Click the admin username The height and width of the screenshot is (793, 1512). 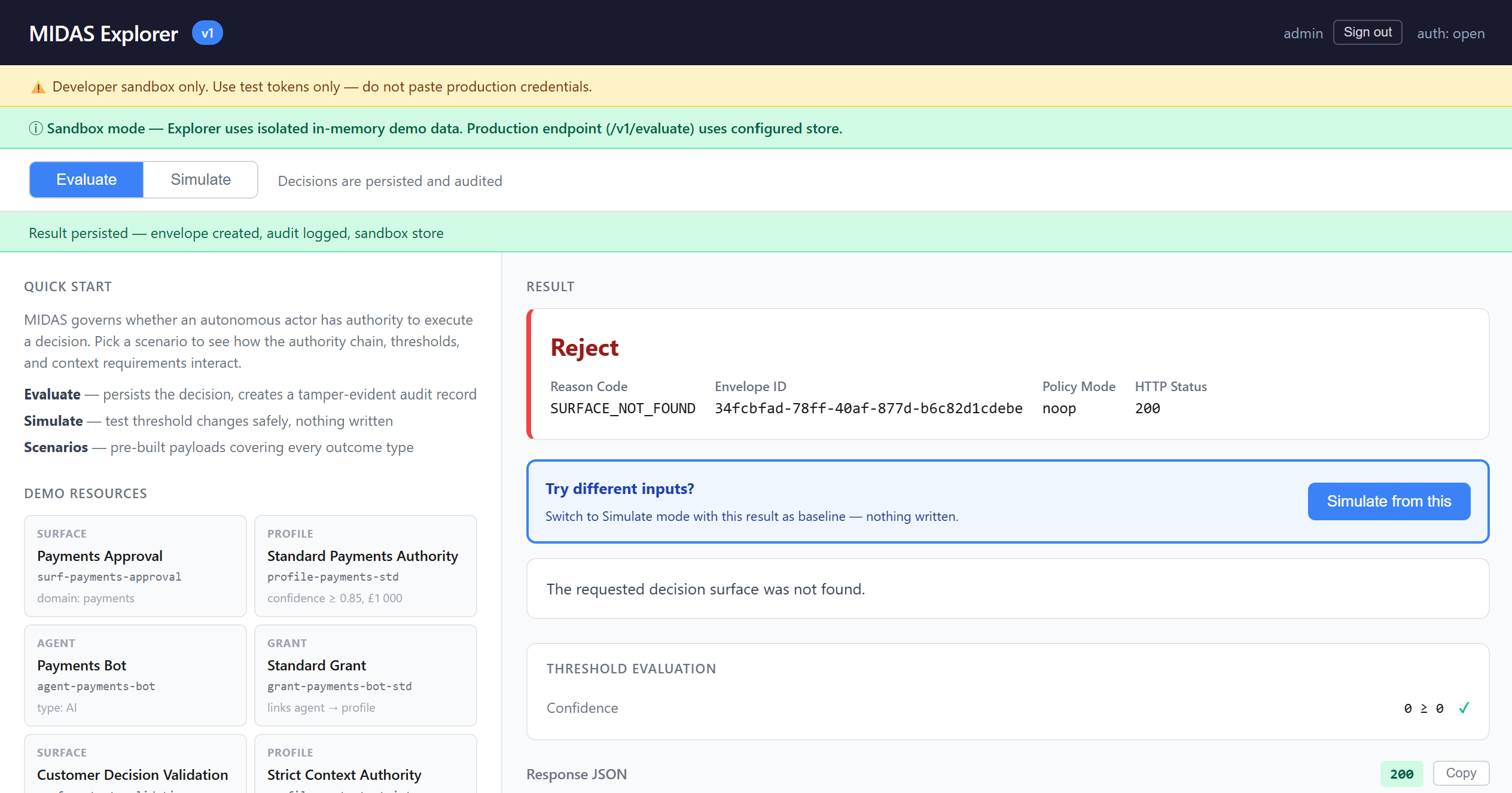[x=1303, y=33]
